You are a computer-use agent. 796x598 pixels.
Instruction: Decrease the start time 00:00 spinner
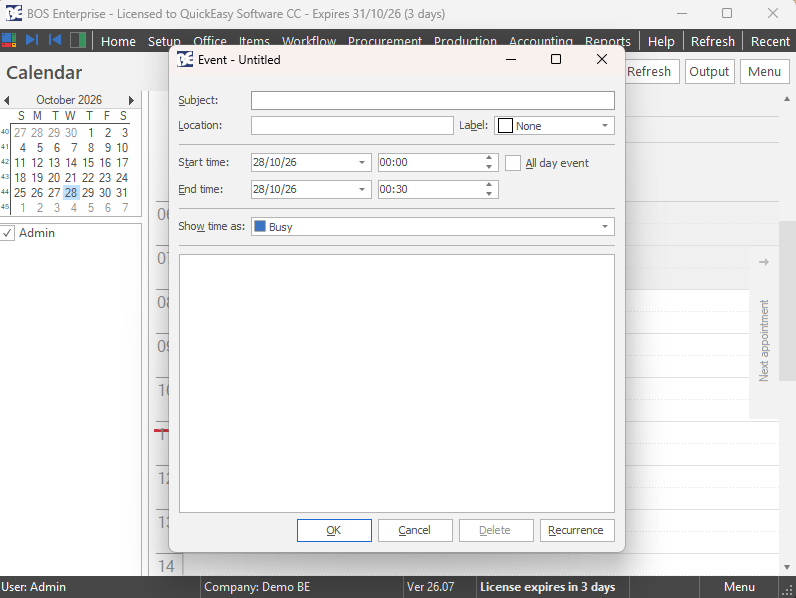click(x=489, y=167)
